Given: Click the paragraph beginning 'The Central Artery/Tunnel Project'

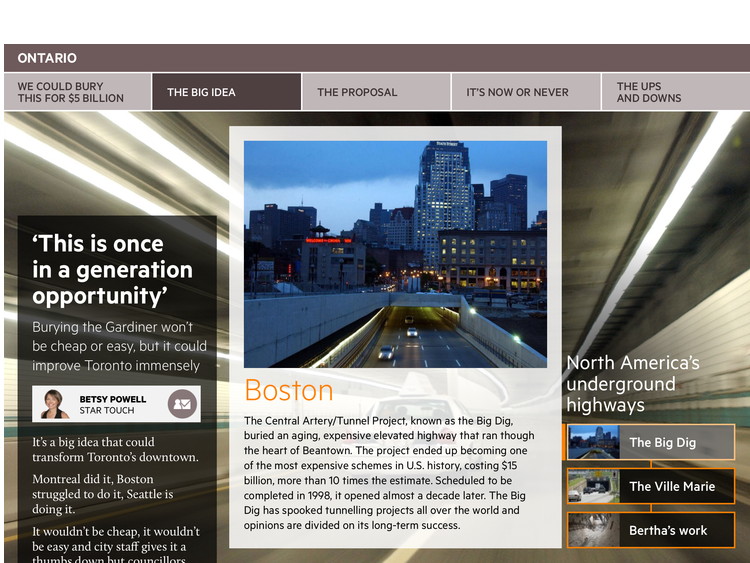Looking at the screenshot, I should [389, 473].
